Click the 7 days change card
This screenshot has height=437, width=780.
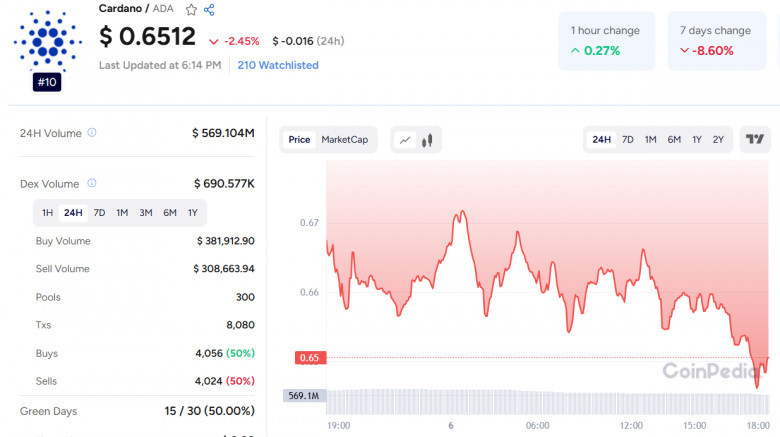(x=717, y=41)
